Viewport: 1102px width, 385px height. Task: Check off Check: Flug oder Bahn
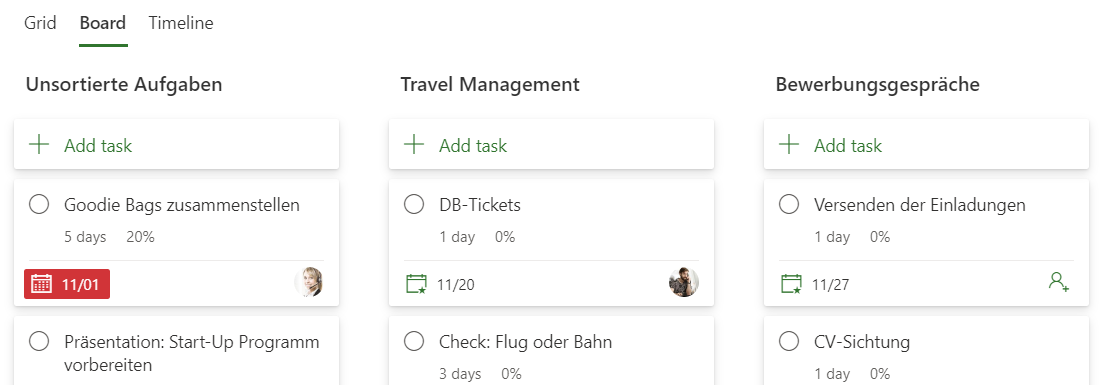pyautogui.click(x=414, y=342)
